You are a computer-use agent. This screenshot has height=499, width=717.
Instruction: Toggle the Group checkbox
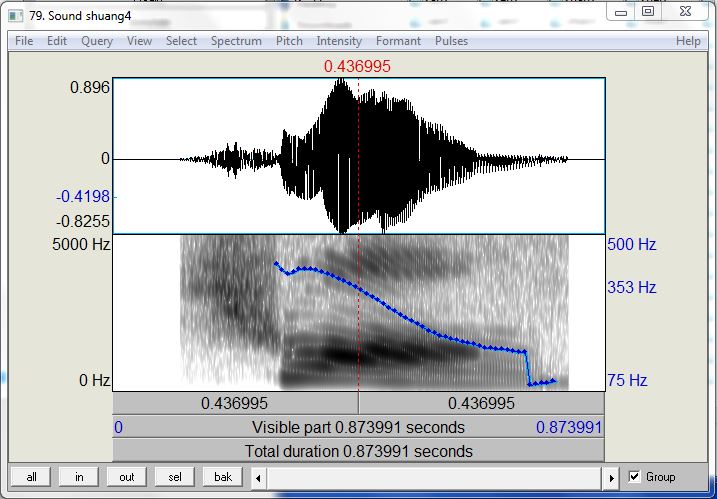(x=634, y=477)
